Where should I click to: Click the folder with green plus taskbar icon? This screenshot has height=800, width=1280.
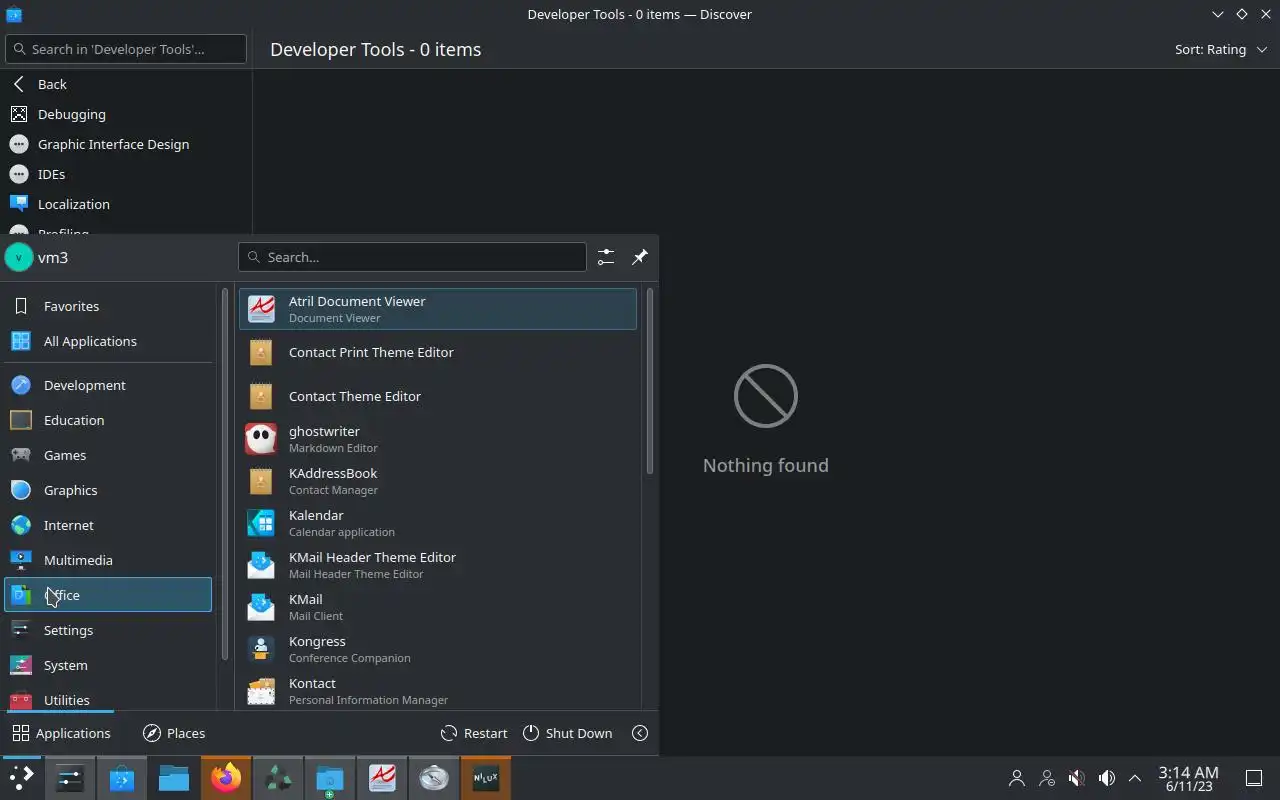click(x=330, y=777)
